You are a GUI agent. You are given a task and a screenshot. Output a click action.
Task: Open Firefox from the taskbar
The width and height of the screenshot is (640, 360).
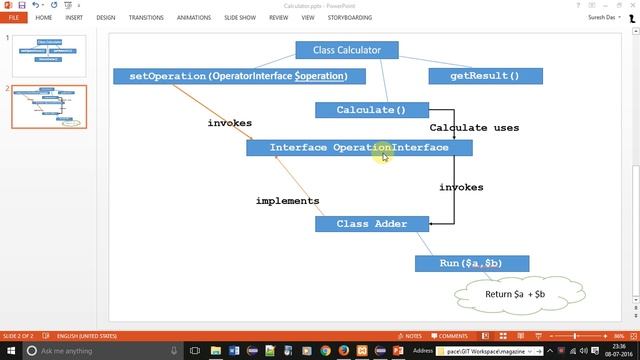pyautogui.click(x=344, y=351)
